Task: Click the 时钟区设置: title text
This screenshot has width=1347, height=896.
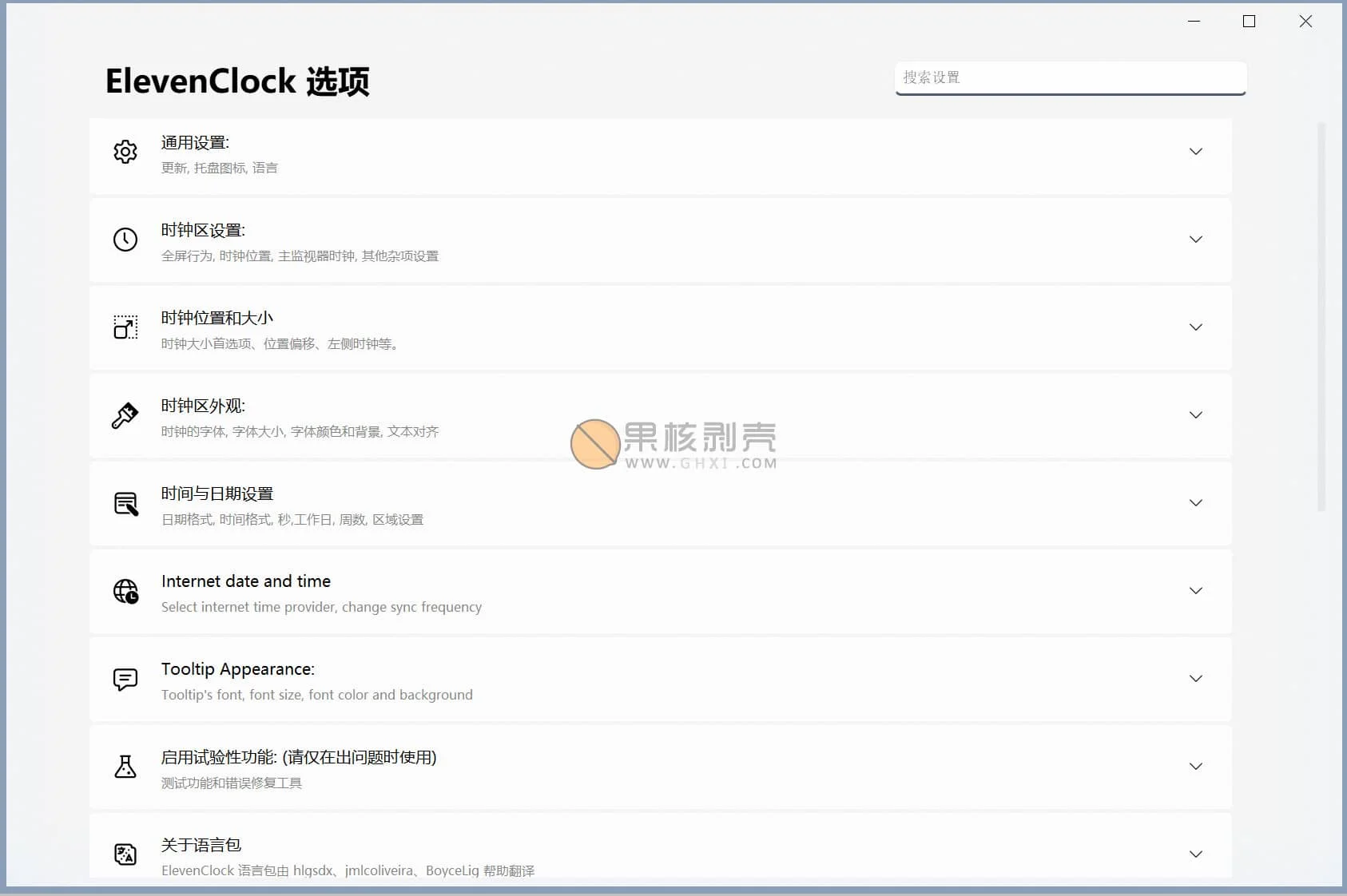Action: click(x=203, y=231)
